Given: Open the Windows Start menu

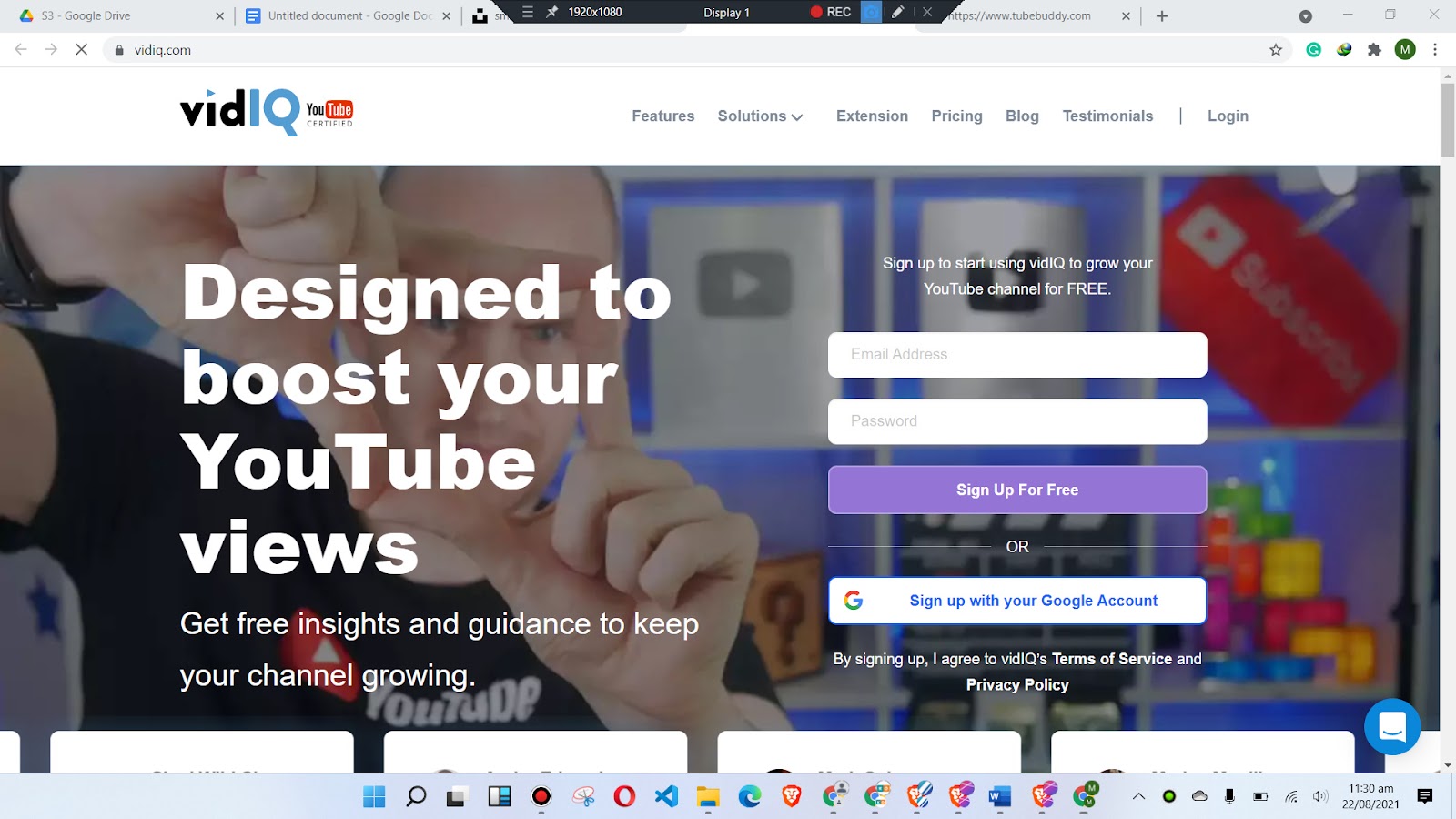Looking at the screenshot, I should tap(374, 797).
